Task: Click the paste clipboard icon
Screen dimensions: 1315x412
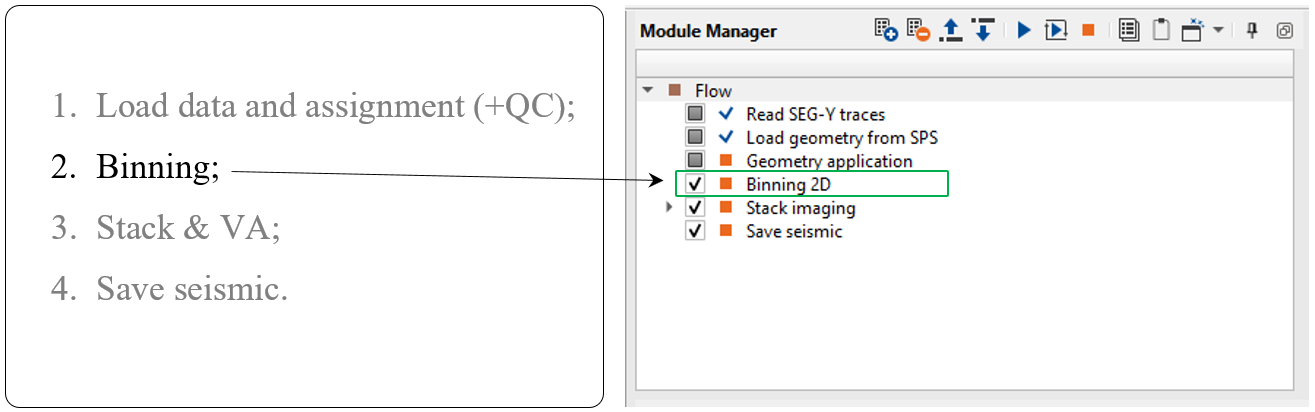Action: pyautogui.click(x=1161, y=30)
